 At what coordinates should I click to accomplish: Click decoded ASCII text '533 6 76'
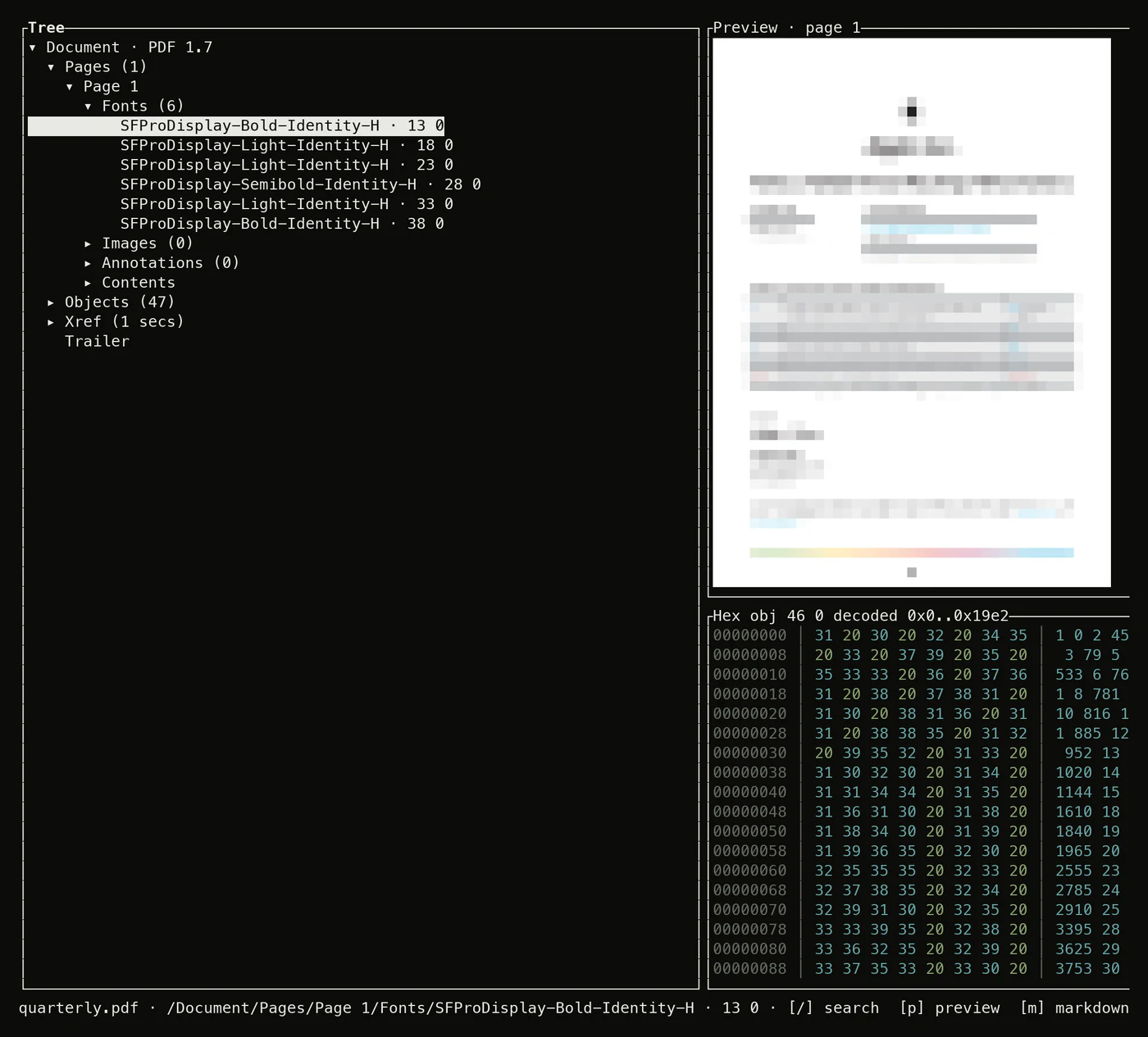pyautogui.click(x=1092, y=675)
